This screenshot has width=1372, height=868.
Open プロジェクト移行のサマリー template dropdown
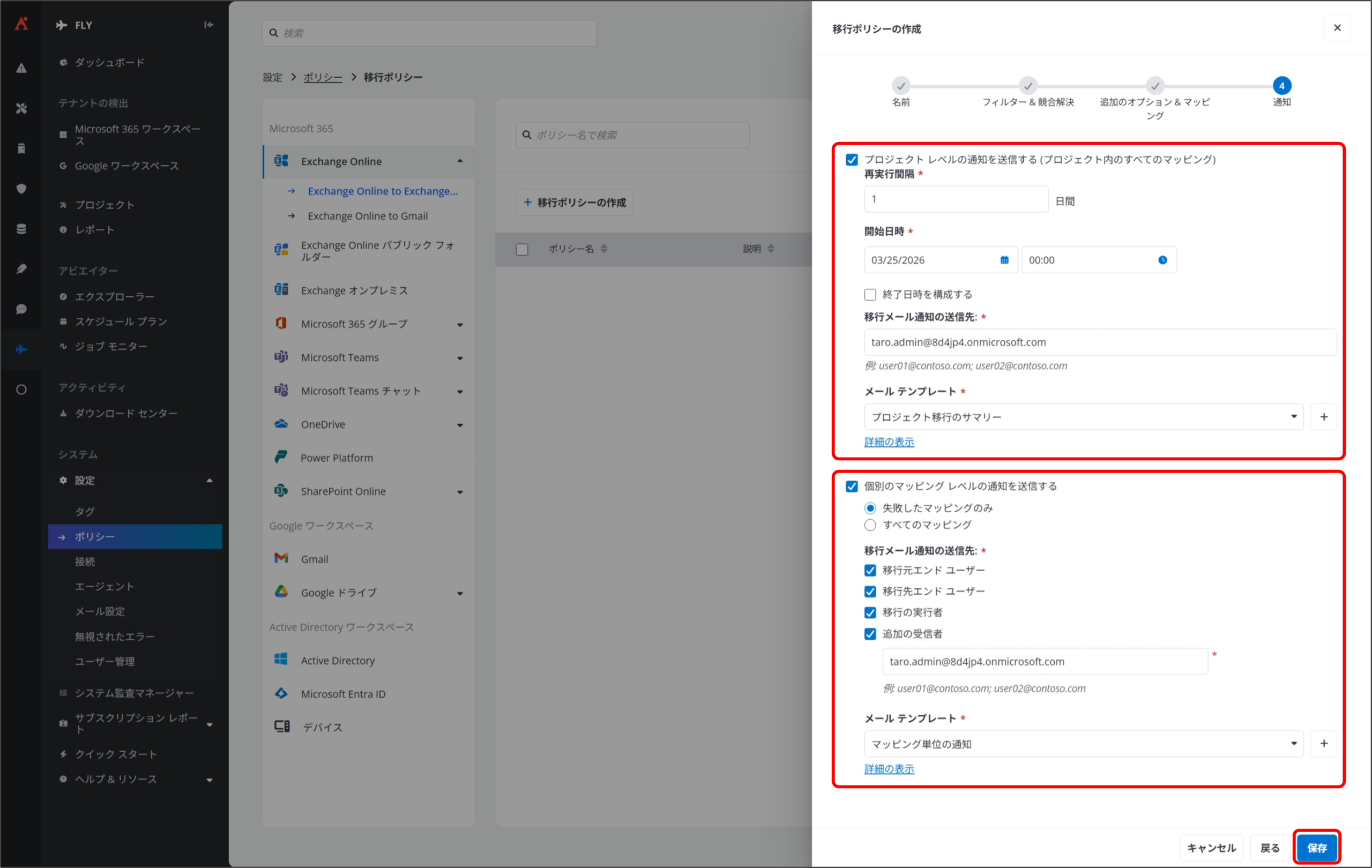pos(1083,417)
